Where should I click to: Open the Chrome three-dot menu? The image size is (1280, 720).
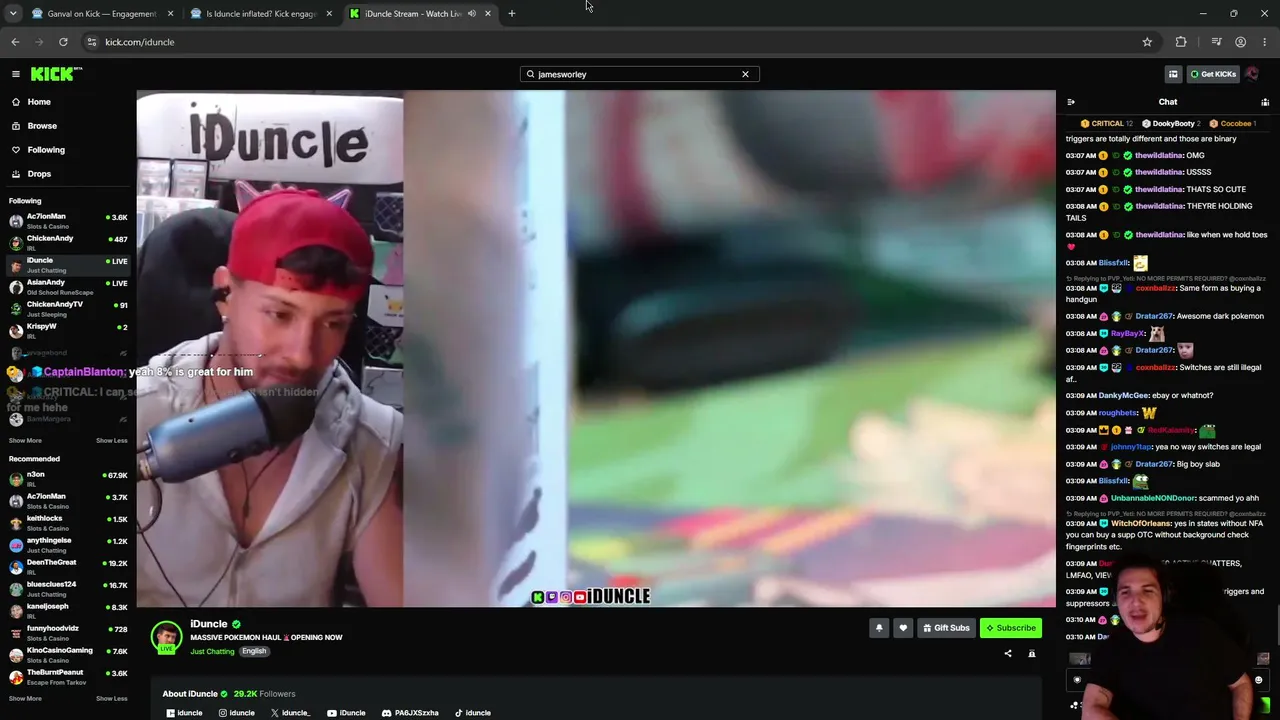point(1265,42)
